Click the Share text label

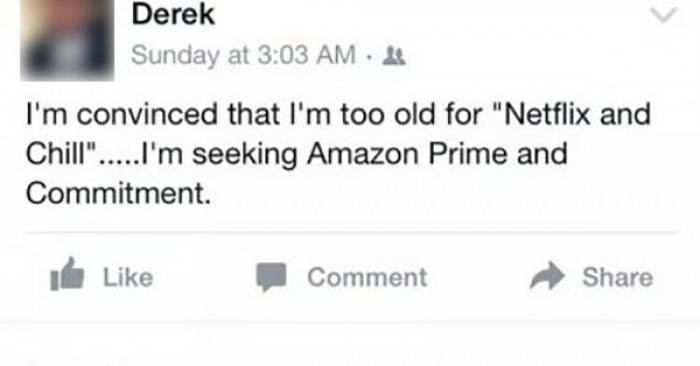617,277
